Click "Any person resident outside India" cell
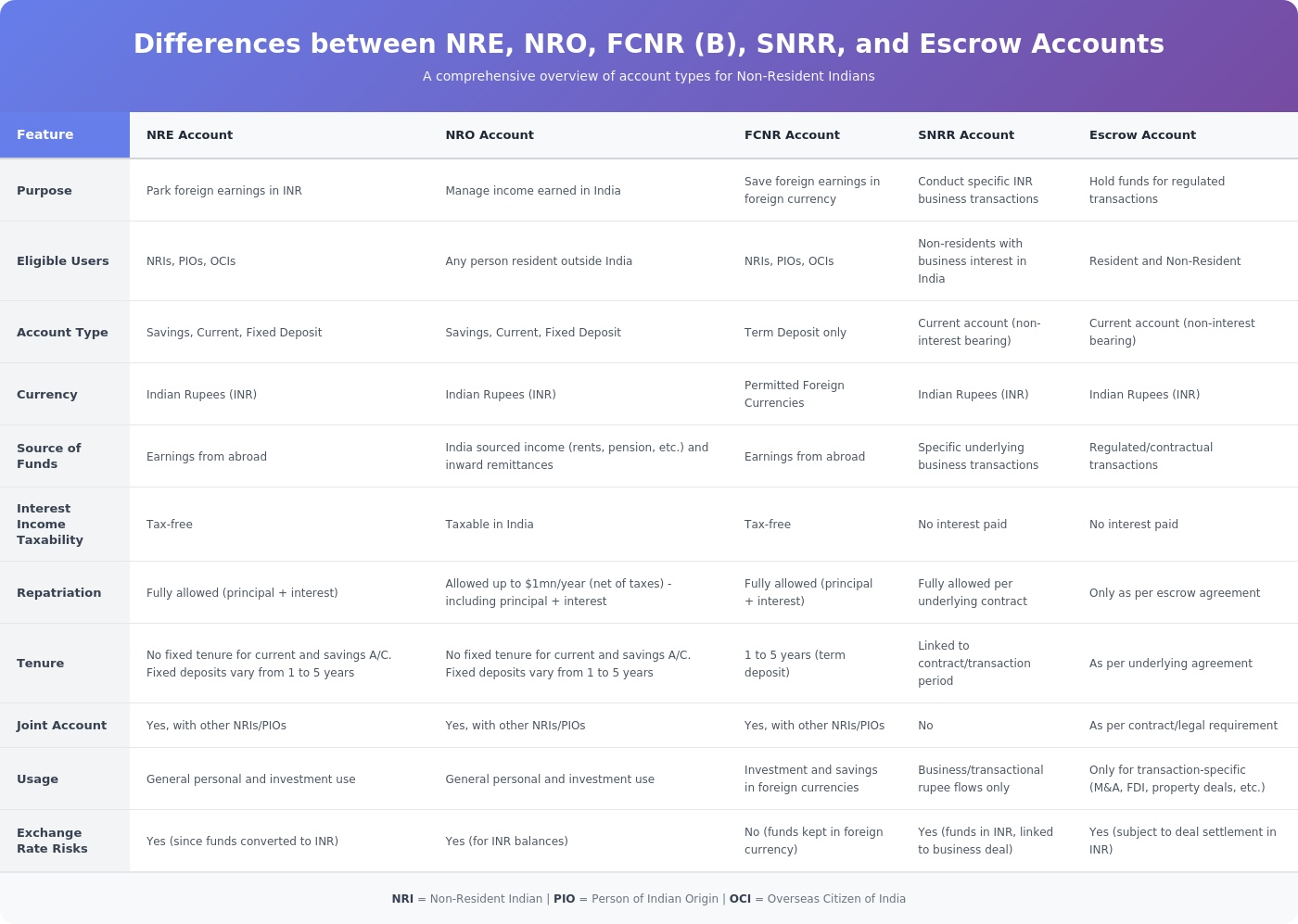 [x=539, y=261]
